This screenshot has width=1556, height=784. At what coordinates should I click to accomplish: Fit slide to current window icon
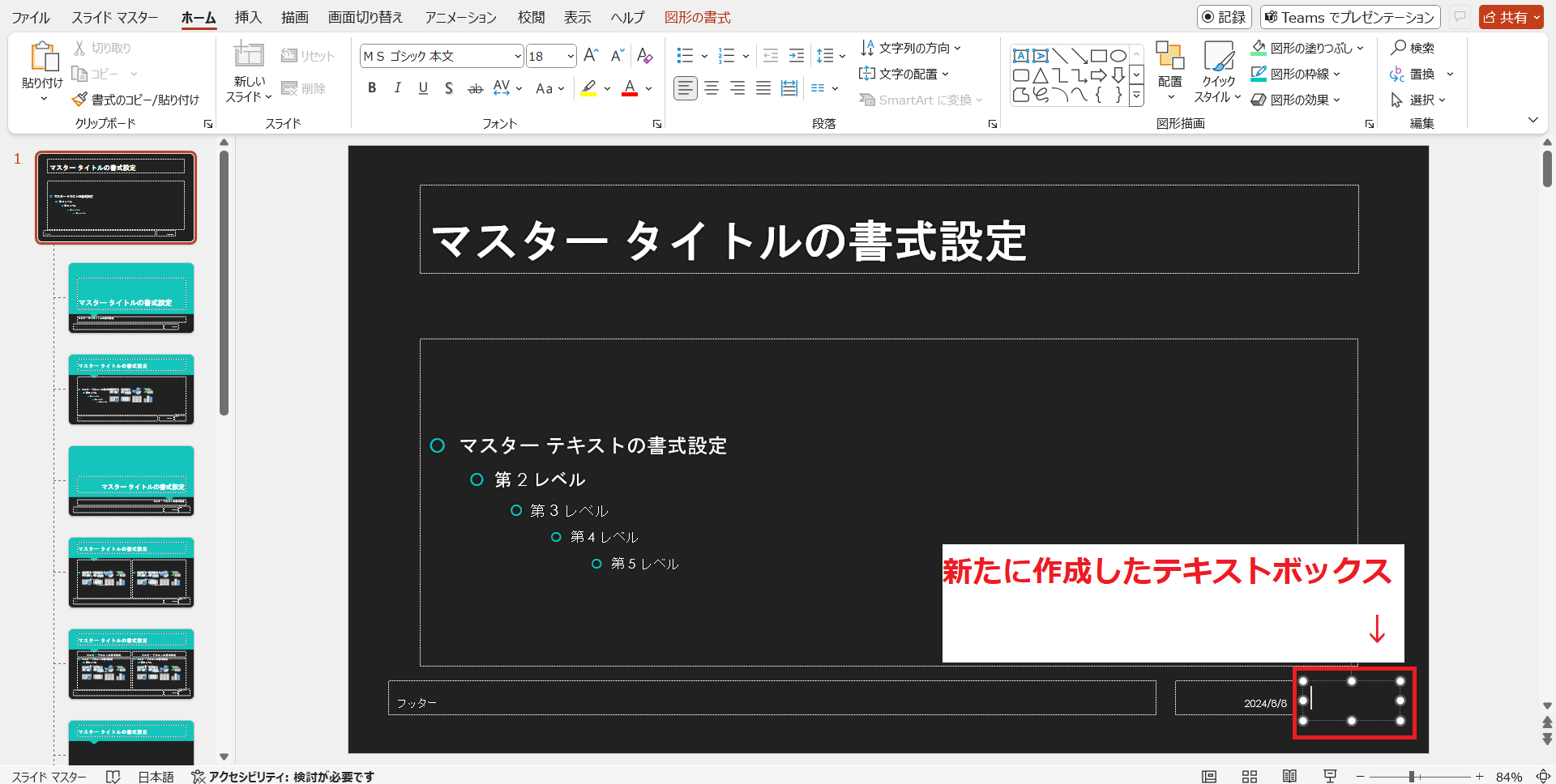1543,776
